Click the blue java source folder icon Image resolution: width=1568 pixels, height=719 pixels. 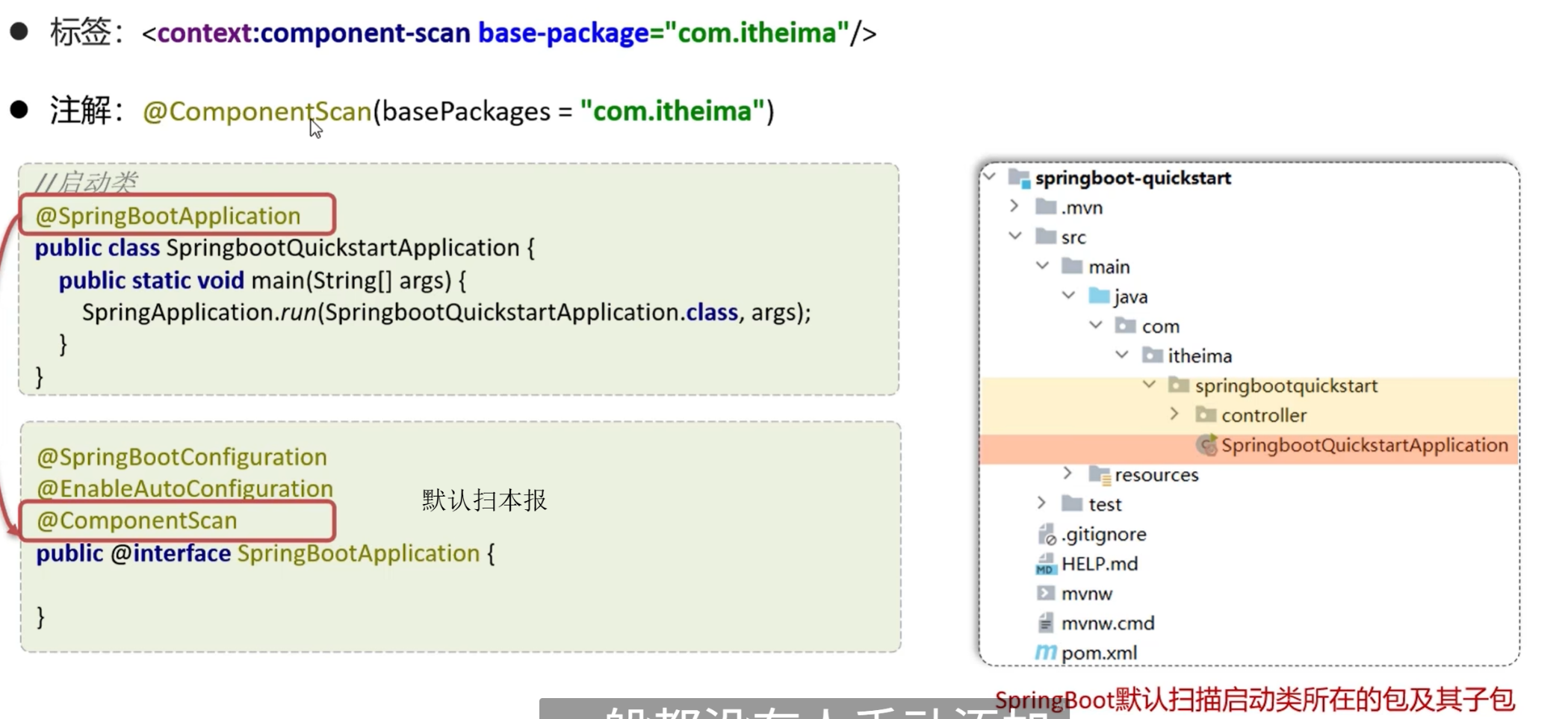pos(1098,296)
